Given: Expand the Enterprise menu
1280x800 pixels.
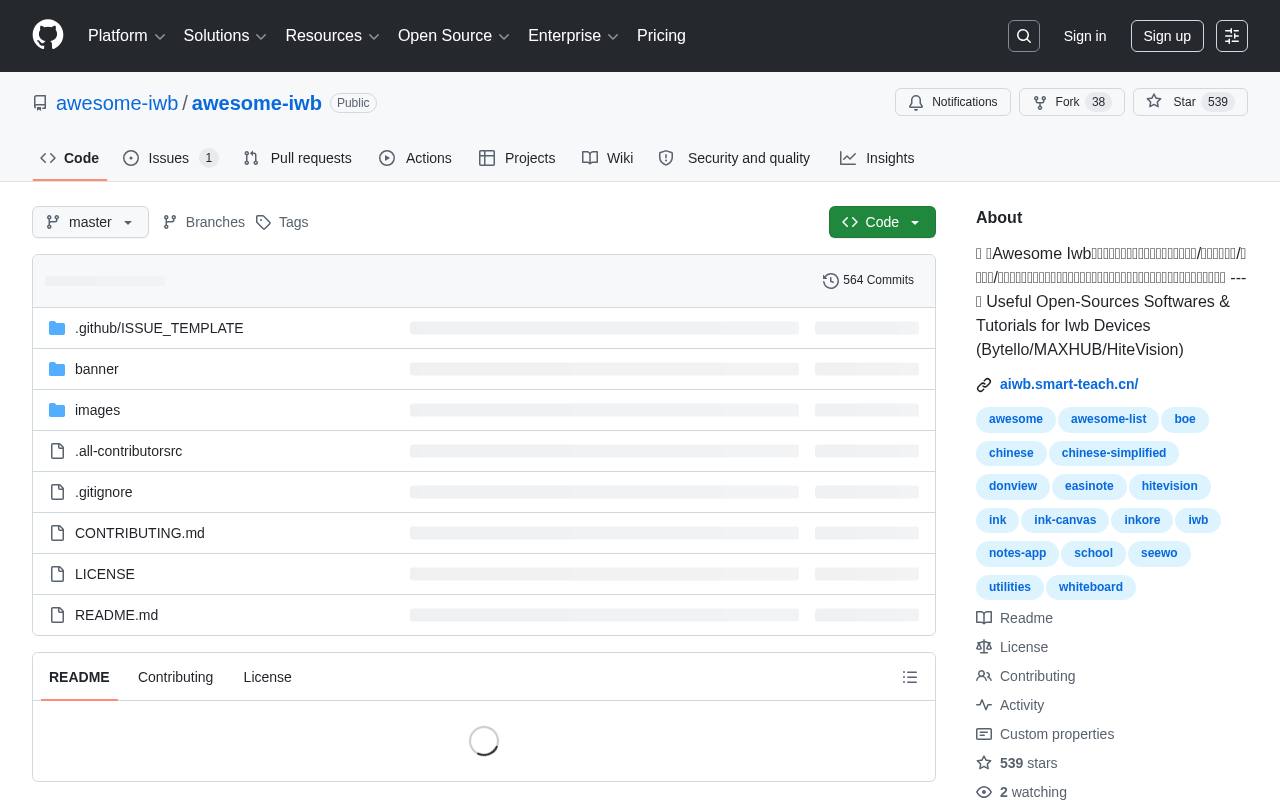Looking at the screenshot, I should (x=573, y=36).
